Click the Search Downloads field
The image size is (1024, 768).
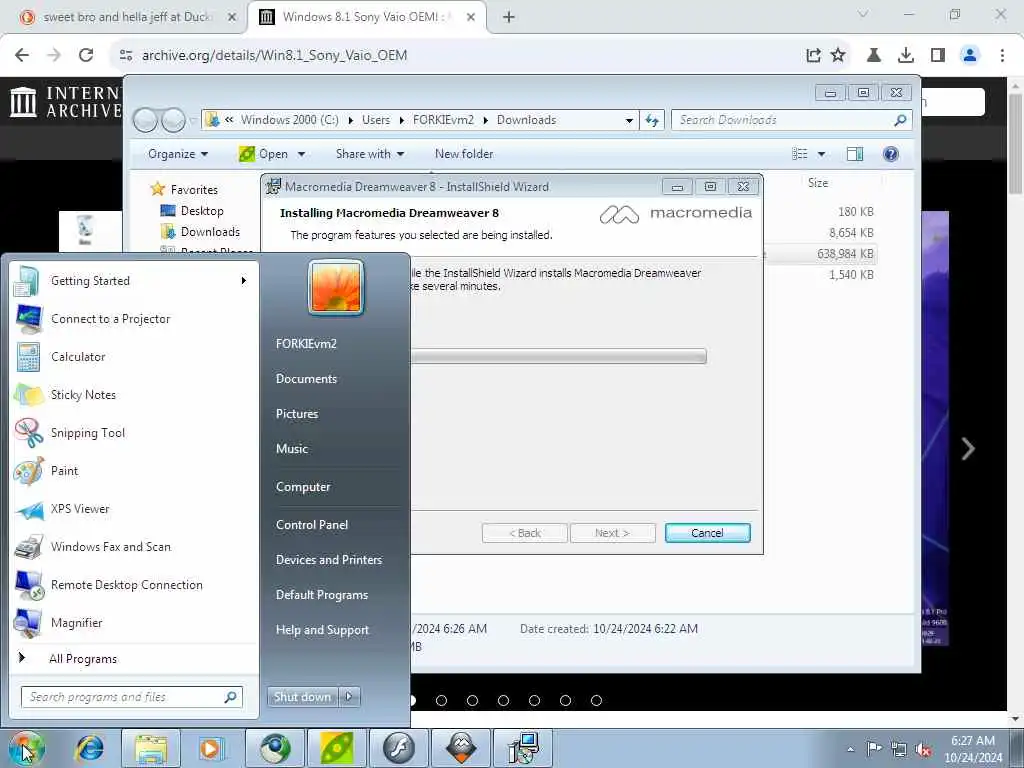[x=792, y=120]
